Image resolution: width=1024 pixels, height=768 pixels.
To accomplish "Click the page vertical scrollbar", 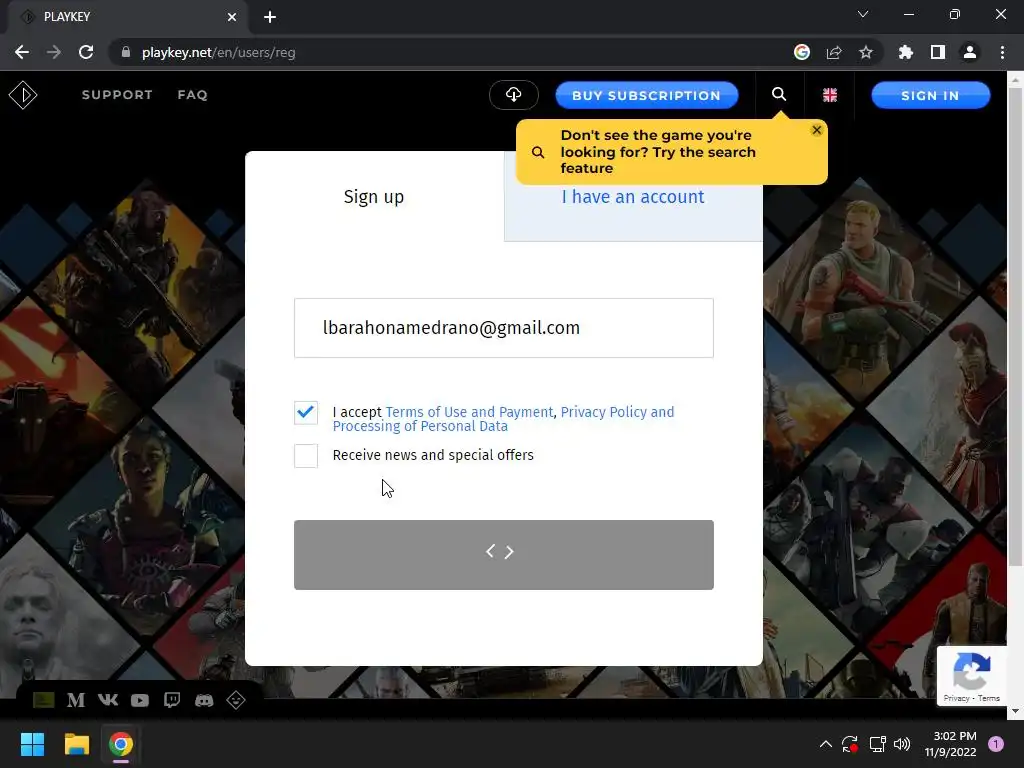I will [x=1015, y=327].
